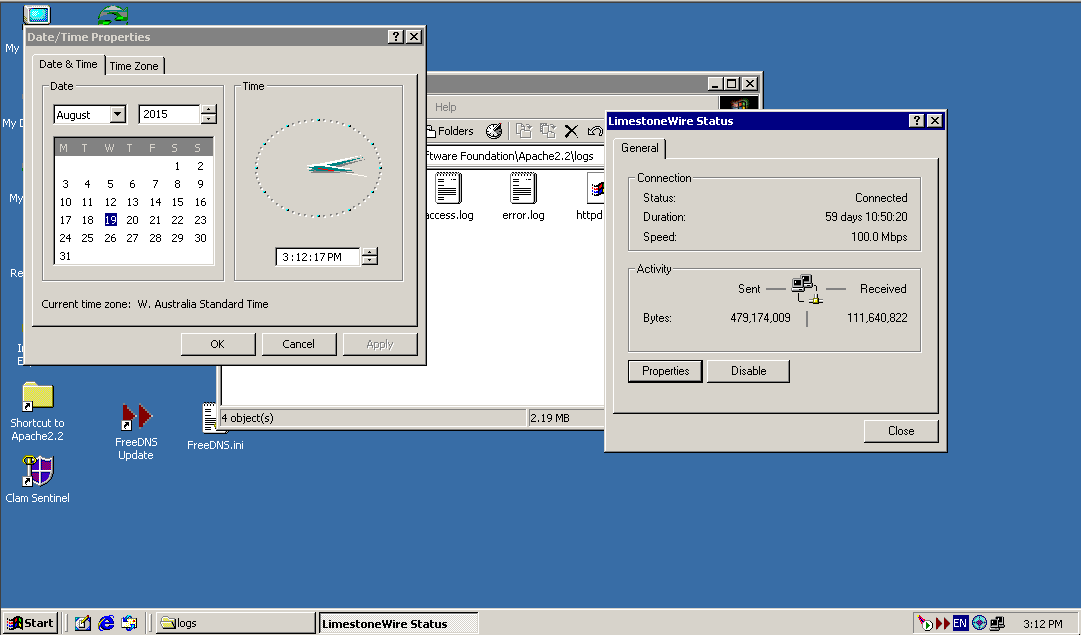Open the month dropdown showing August
Viewport: 1081px width, 635px height.
(118, 114)
